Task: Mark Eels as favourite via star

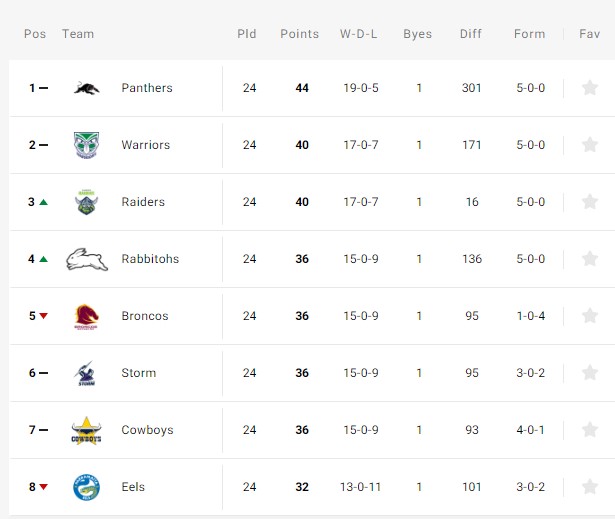Action: (590, 487)
